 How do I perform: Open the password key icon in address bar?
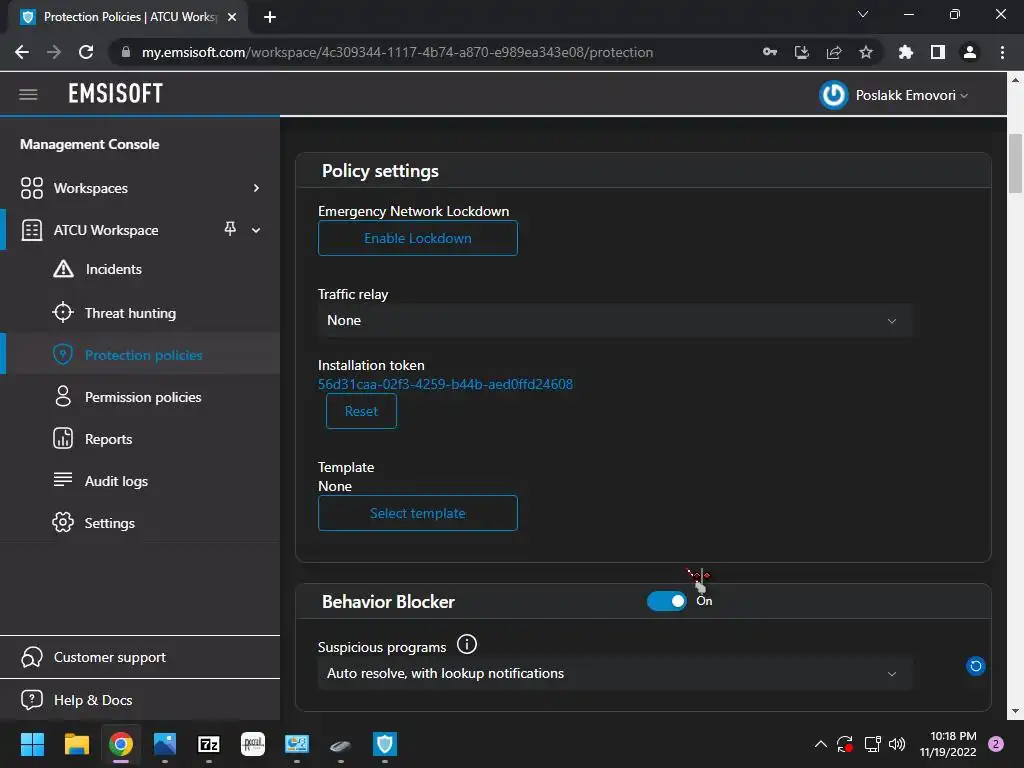tap(770, 52)
